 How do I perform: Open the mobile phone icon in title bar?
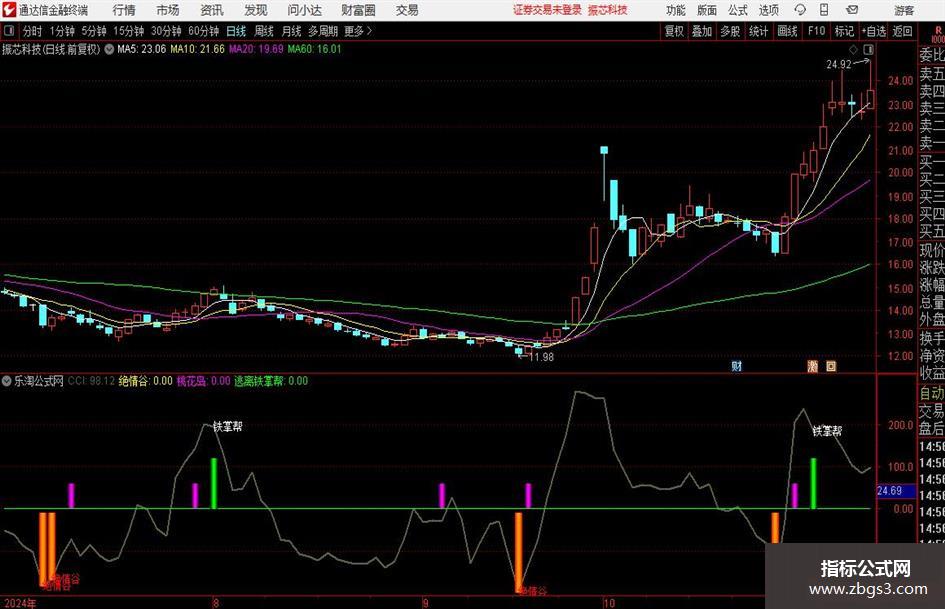coord(824,10)
